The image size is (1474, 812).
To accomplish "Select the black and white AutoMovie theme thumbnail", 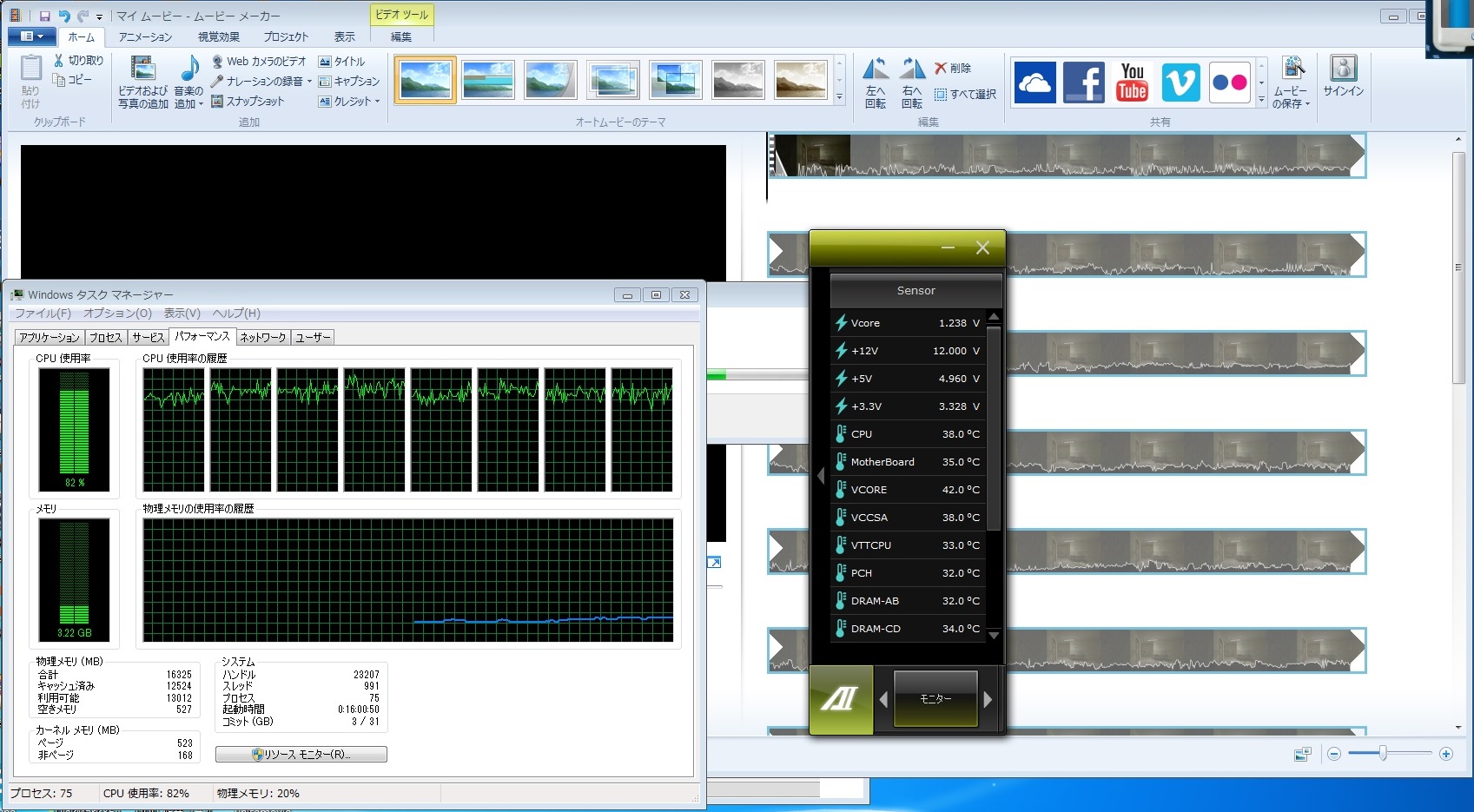I will (x=737, y=80).
